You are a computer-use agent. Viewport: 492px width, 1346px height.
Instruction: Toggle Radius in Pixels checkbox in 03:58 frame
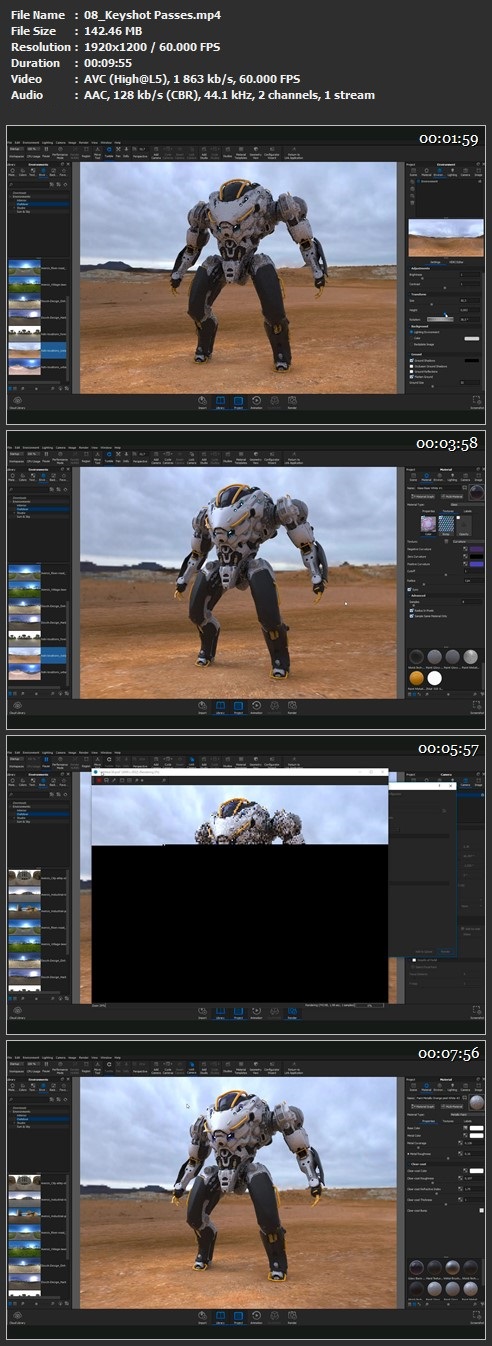coord(411,610)
